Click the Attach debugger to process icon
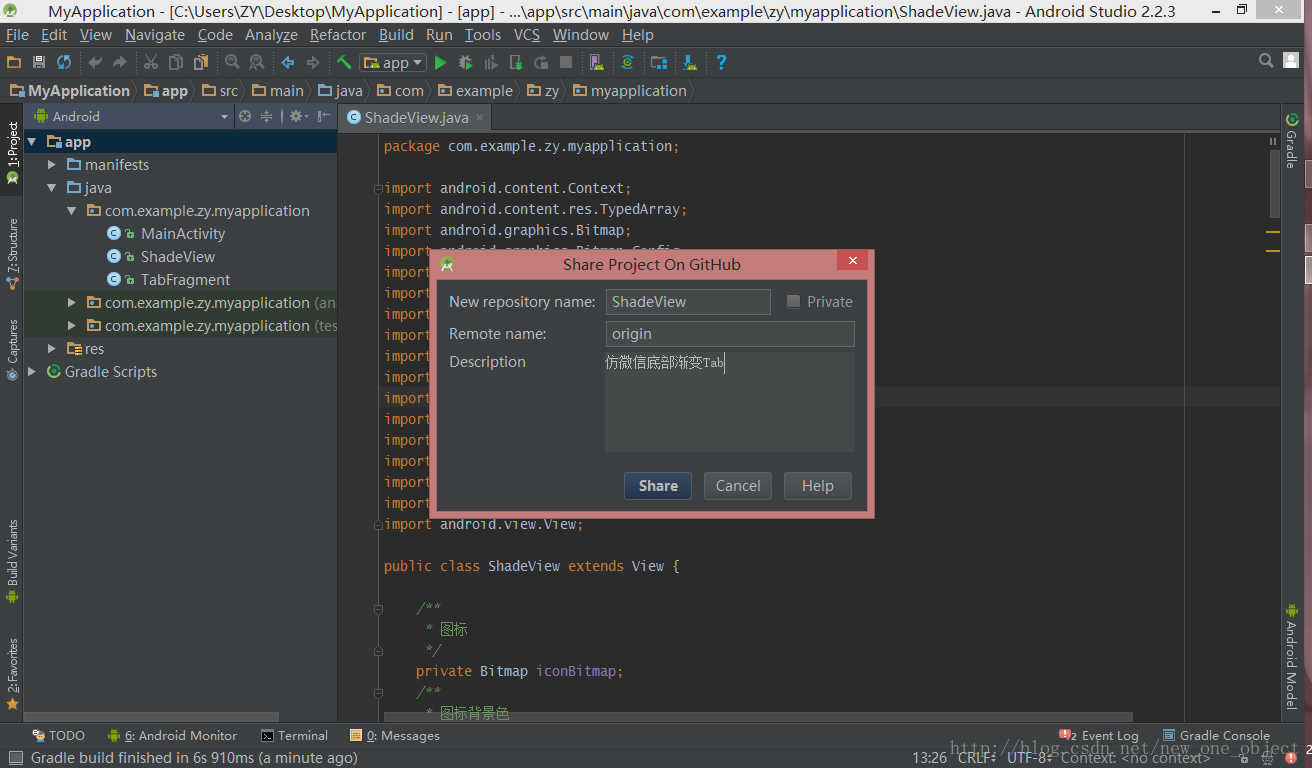1312x768 pixels. (x=516, y=62)
